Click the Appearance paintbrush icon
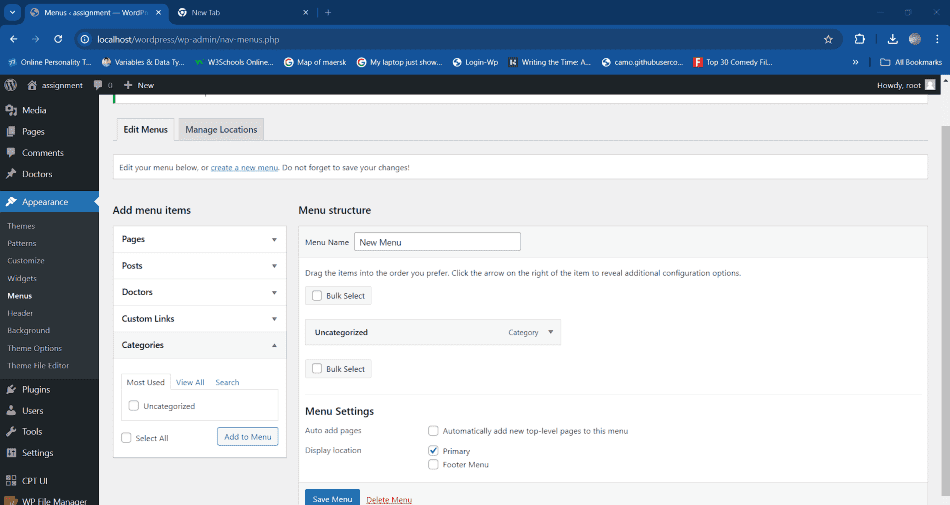Viewport: 950px width, 505px height. (x=11, y=202)
